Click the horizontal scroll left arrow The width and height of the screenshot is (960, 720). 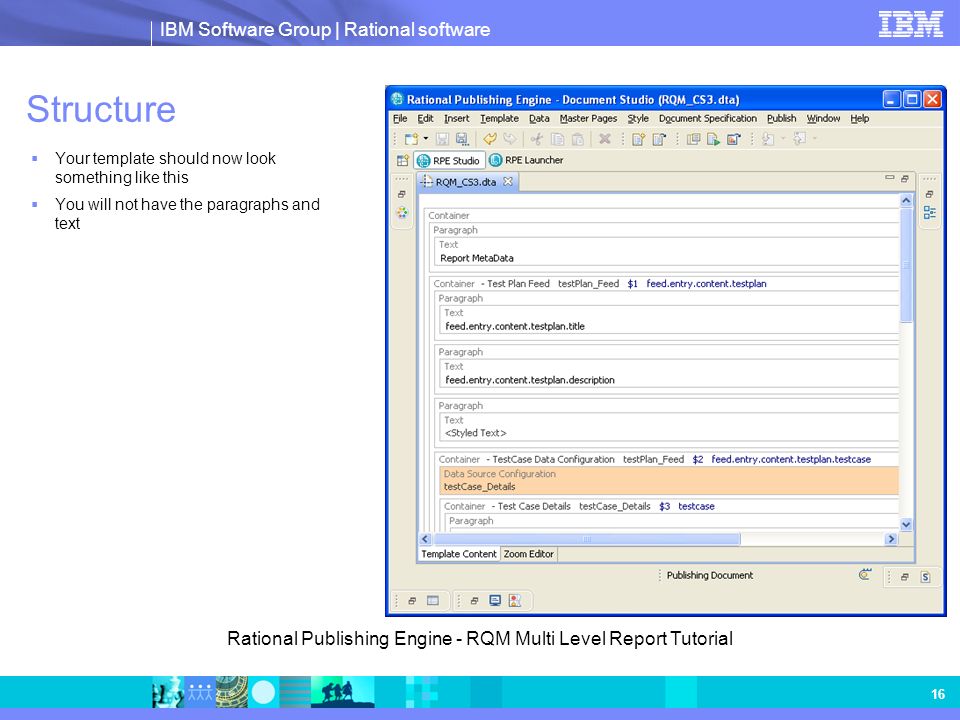click(426, 539)
